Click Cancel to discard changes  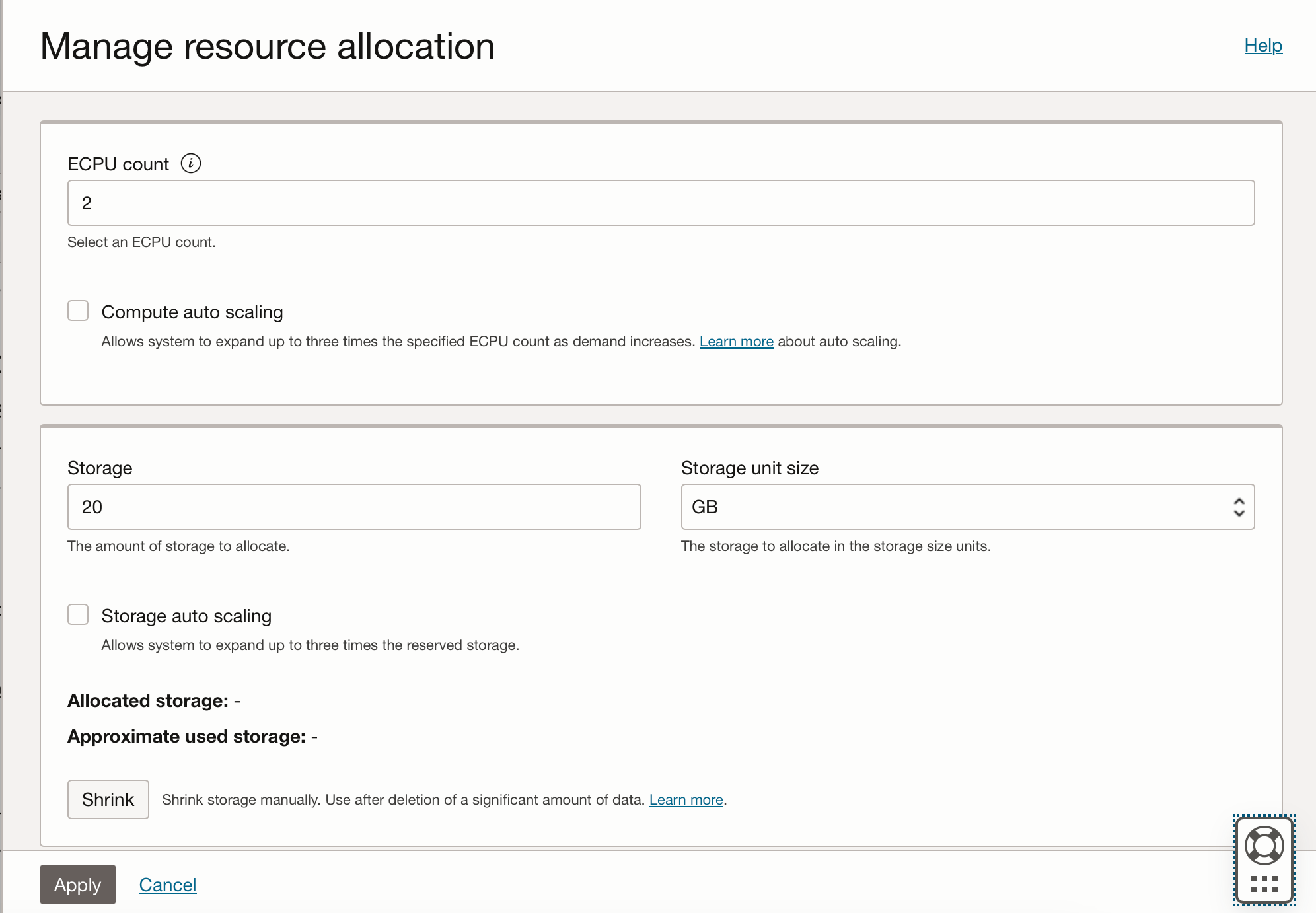(167, 885)
